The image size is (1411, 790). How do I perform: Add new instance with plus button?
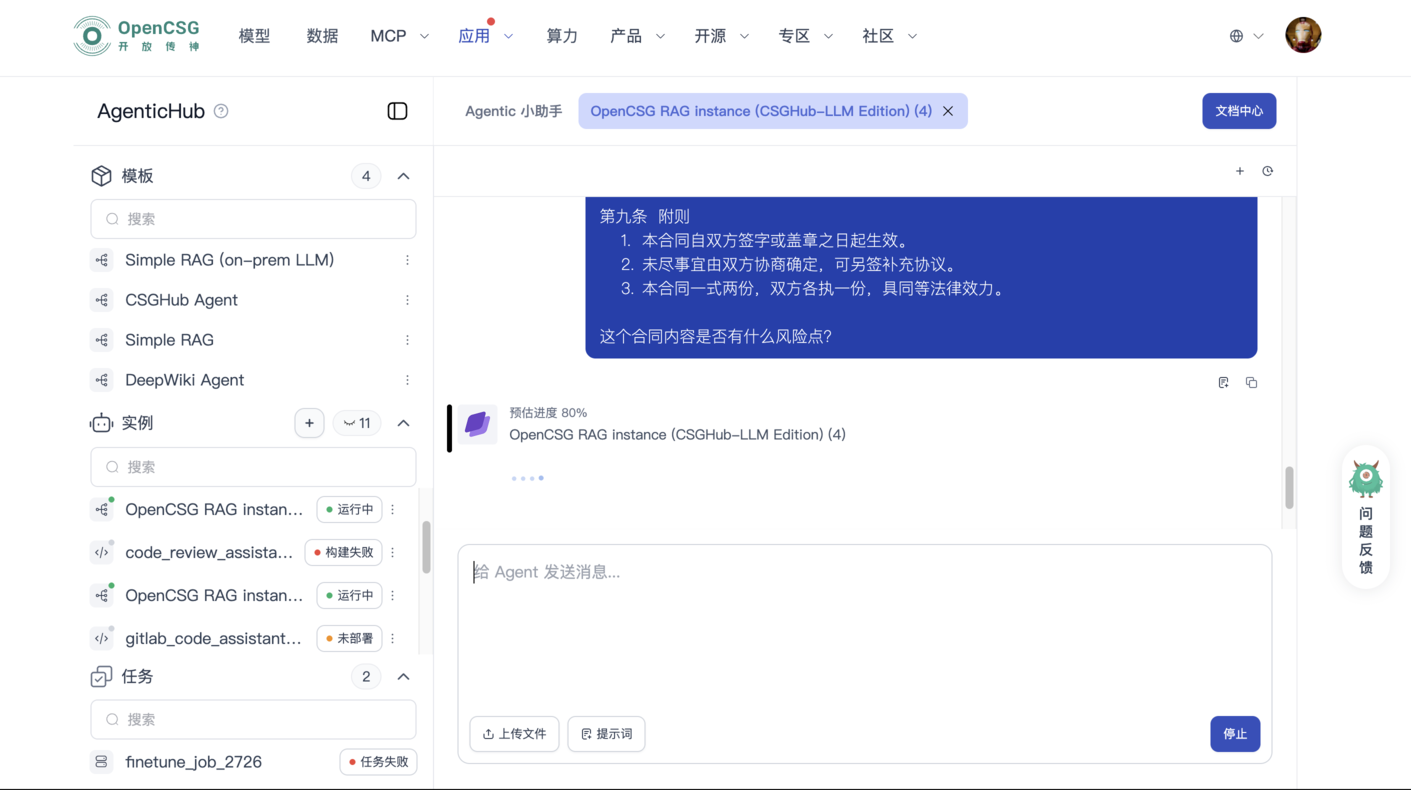pos(309,423)
